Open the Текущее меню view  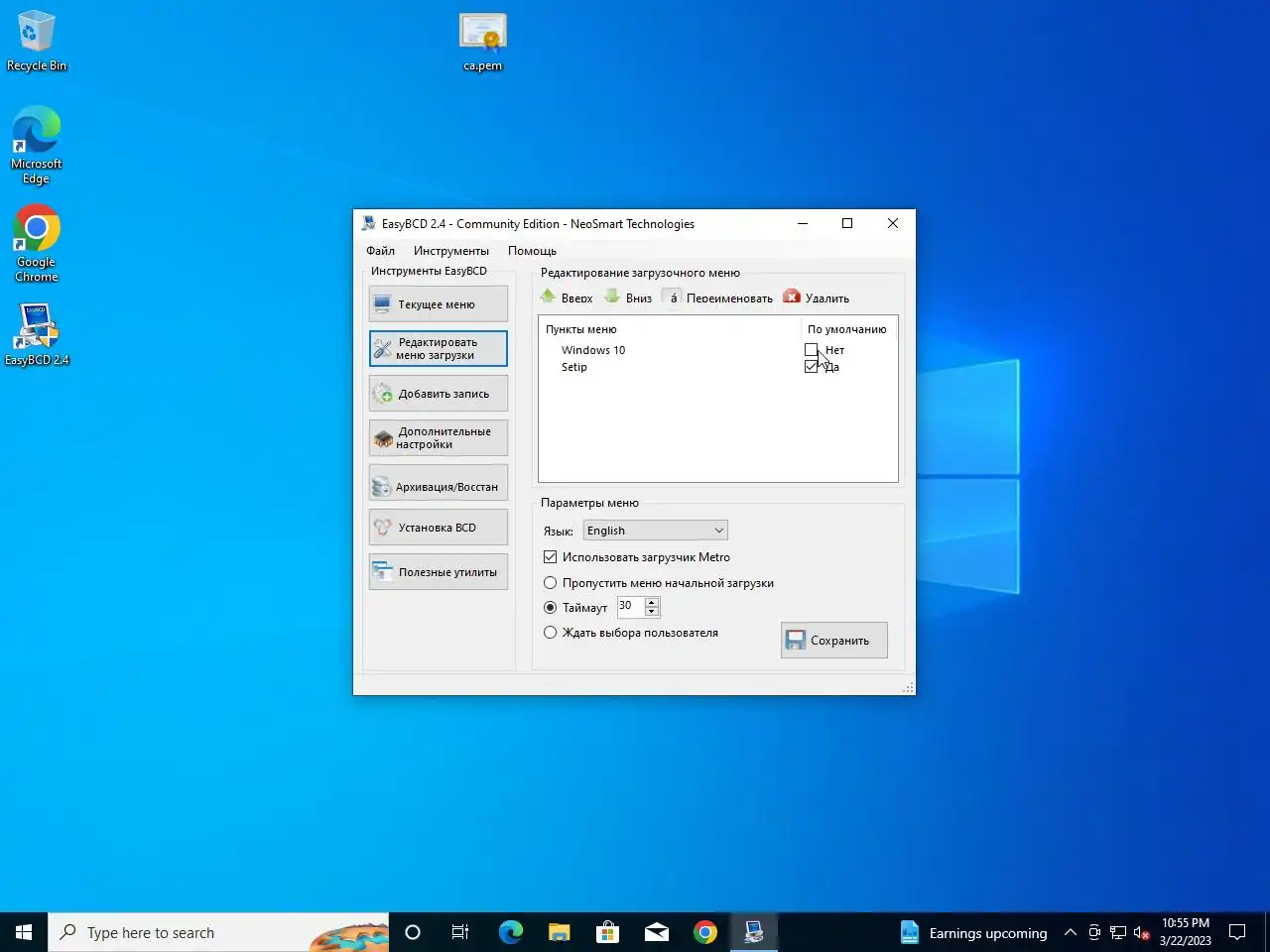coord(438,304)
